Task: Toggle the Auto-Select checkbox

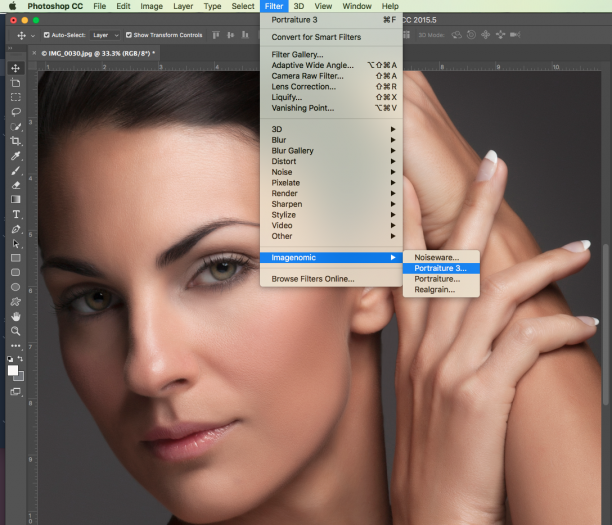Action: (x=46, y=35)
